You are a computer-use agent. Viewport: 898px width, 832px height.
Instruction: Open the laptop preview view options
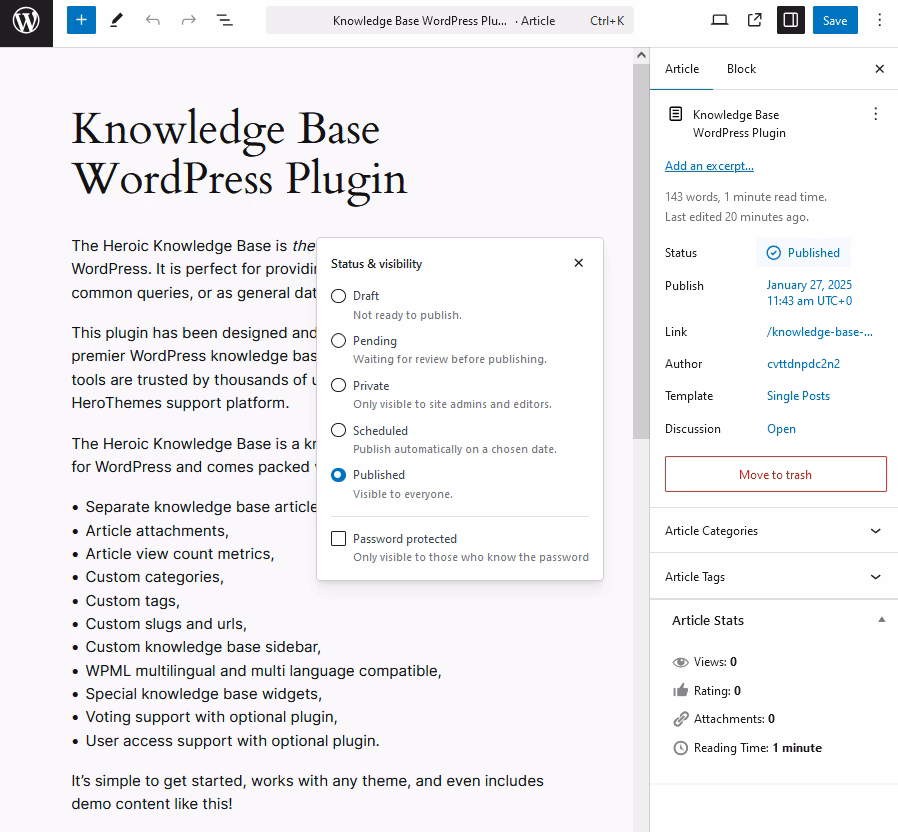coord(719,21)
